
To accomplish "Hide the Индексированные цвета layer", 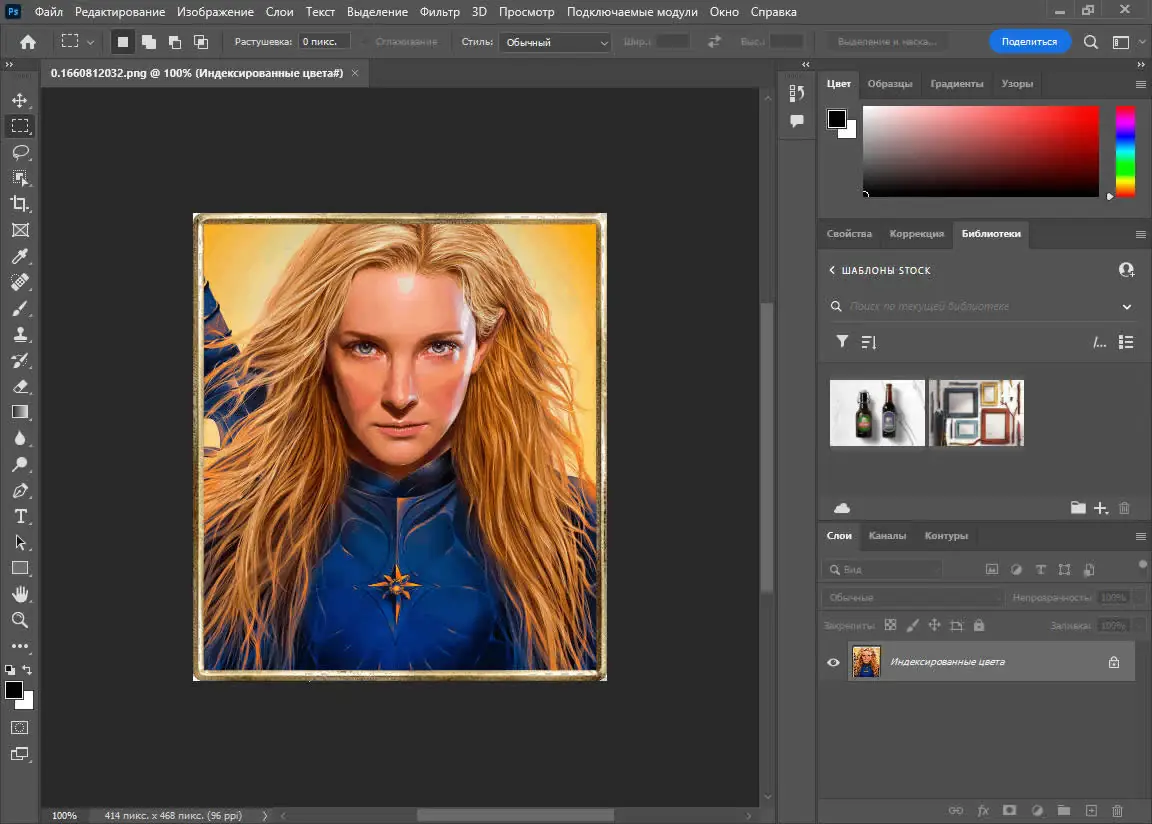I will coord(832,661).
